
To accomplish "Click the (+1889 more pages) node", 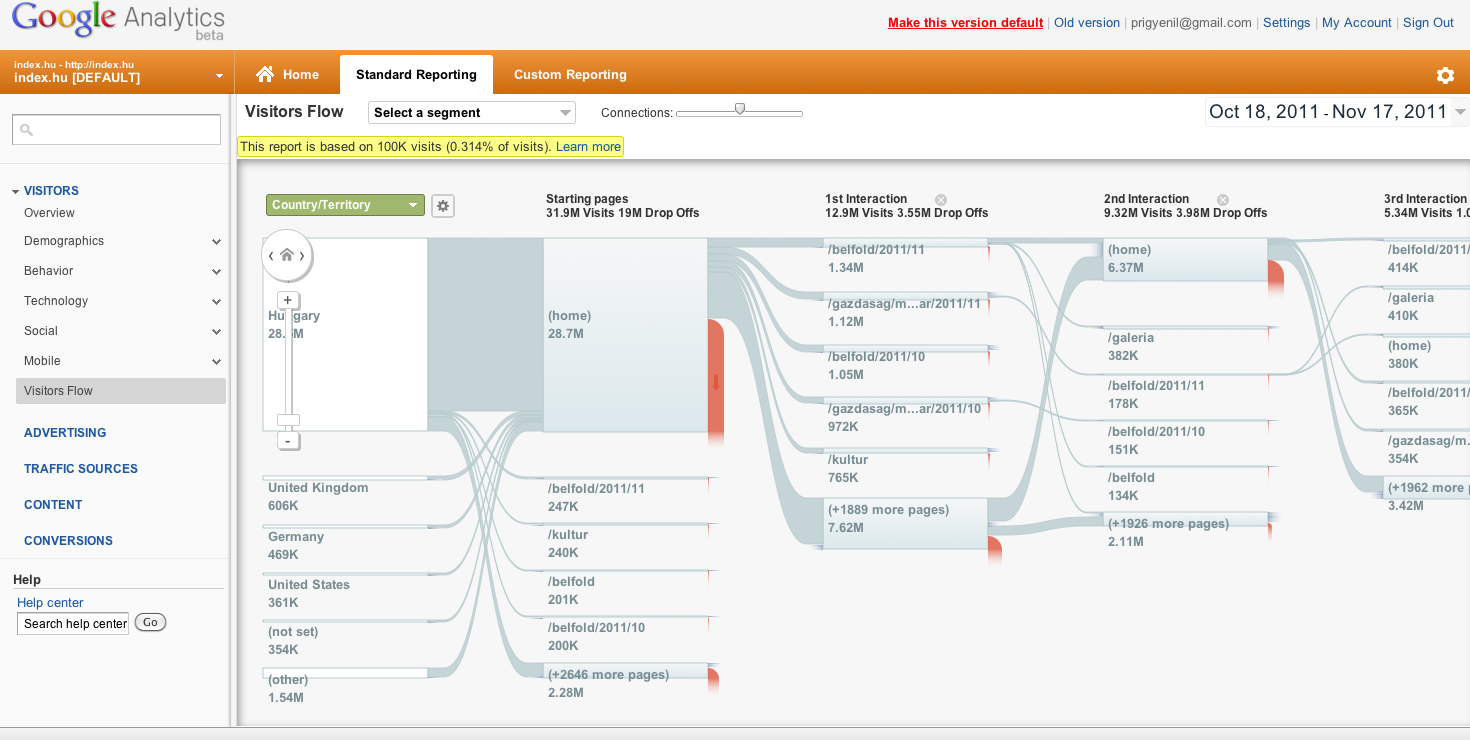I will [x=905, y=523].
